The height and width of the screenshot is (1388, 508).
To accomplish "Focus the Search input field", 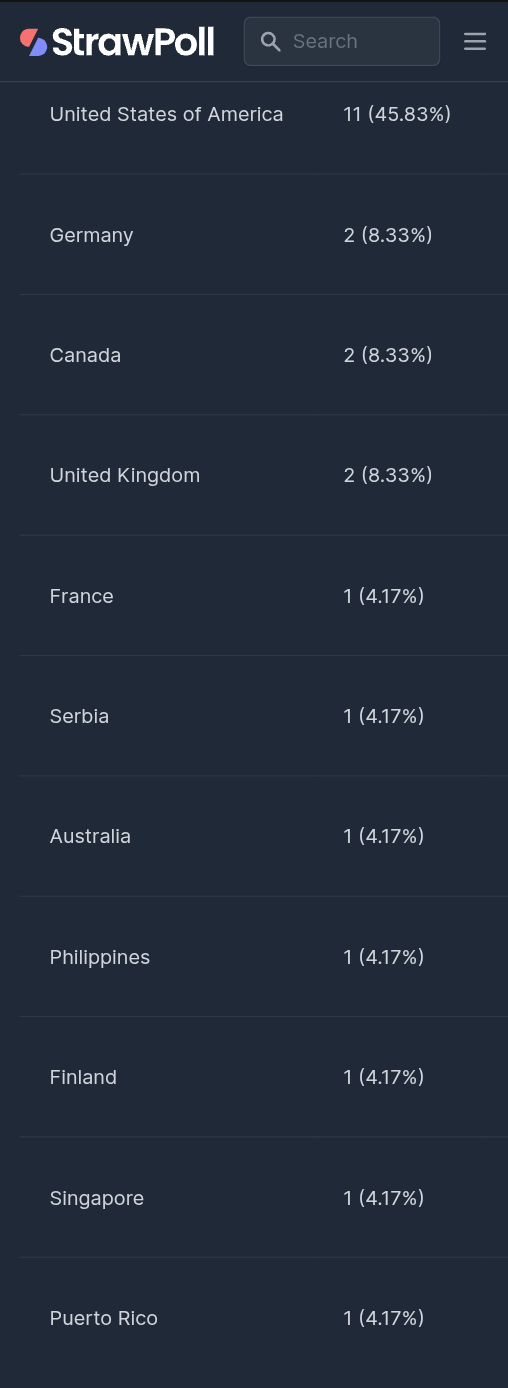I will coord(342,41).
